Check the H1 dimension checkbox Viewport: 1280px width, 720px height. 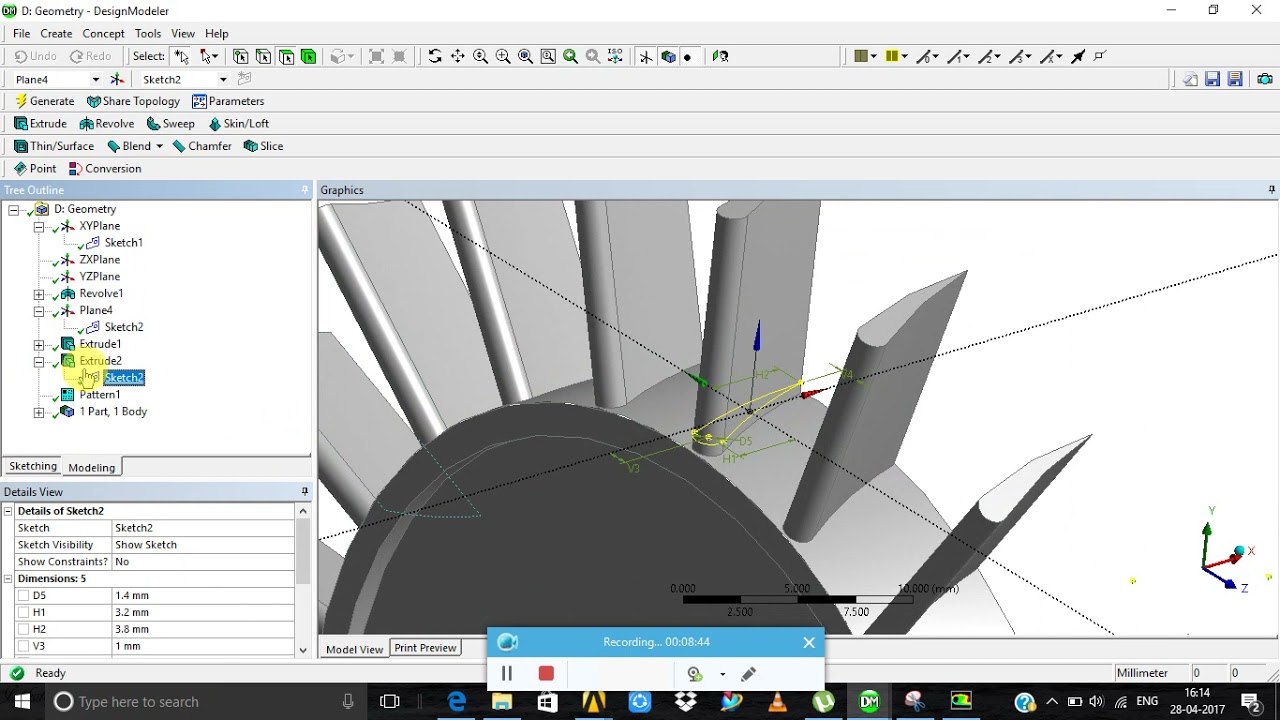click(24, 612)
